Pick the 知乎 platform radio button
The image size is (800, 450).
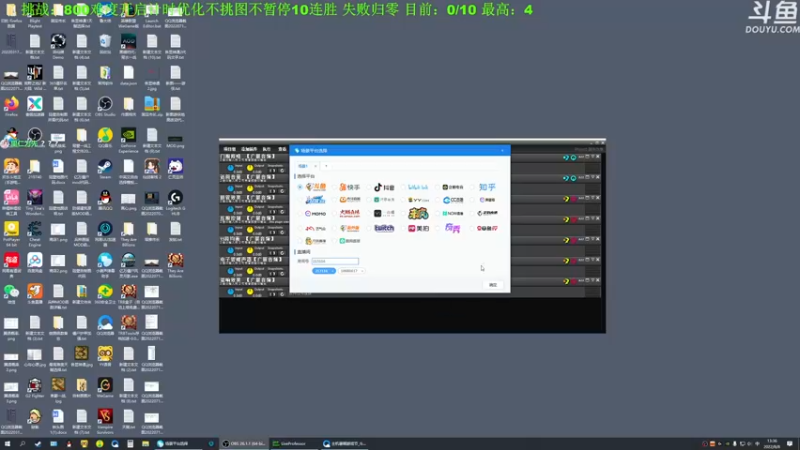tap(472, 187)
